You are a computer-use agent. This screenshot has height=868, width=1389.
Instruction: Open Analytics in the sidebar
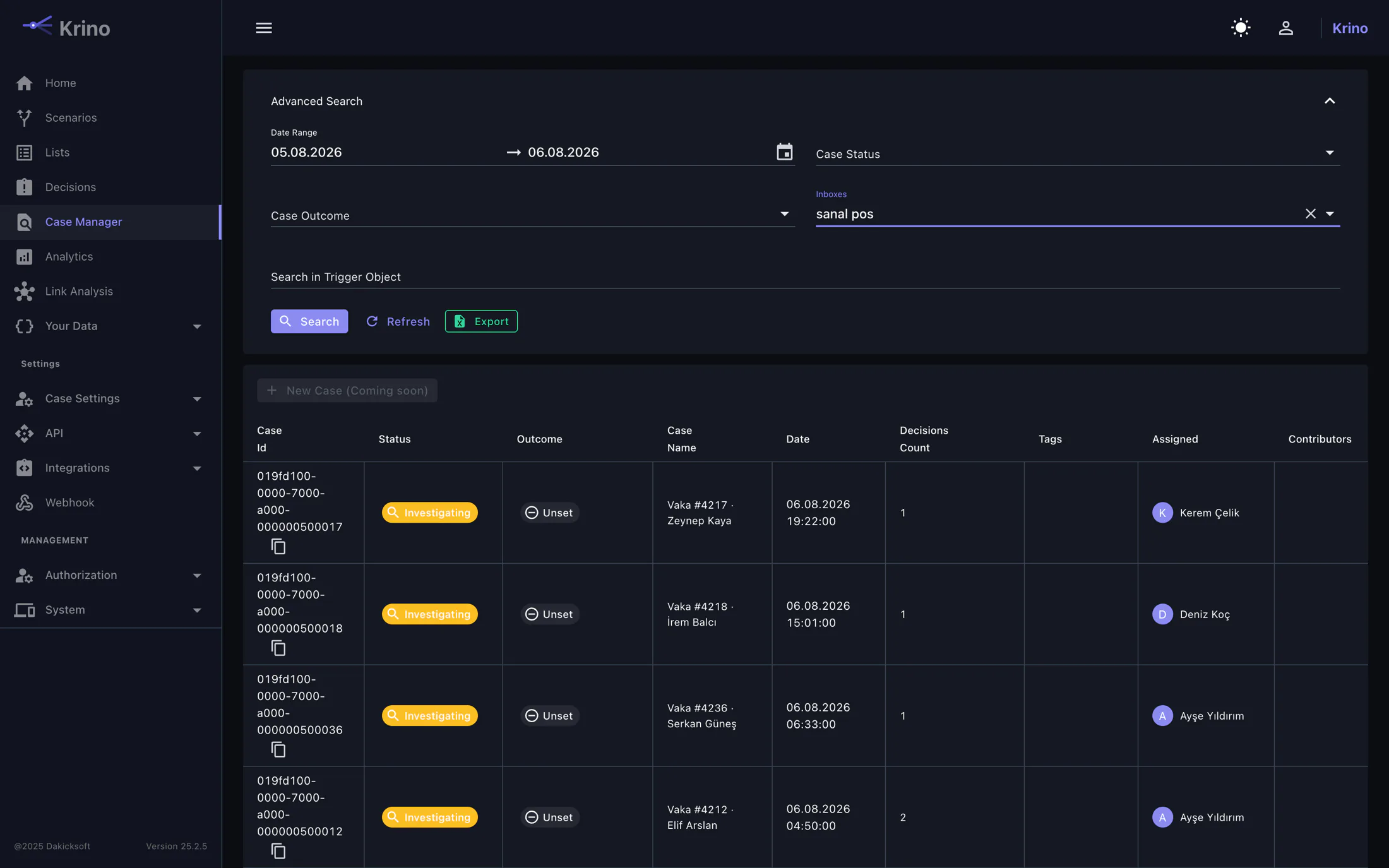tap(110, 256)
